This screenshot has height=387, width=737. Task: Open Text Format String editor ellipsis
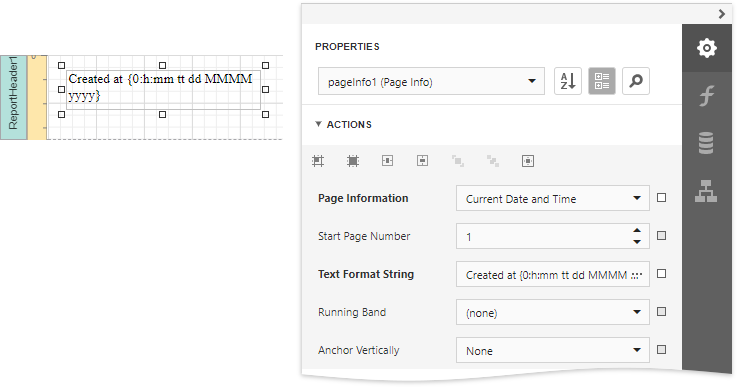pos(636,275)
